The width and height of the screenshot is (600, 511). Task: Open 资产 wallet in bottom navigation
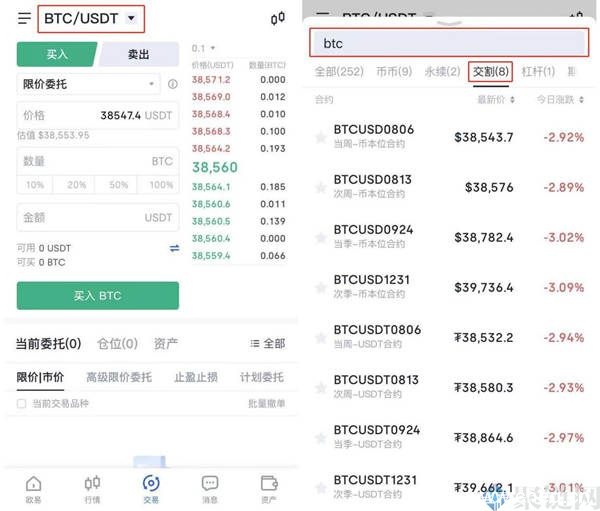click(268, 488)
